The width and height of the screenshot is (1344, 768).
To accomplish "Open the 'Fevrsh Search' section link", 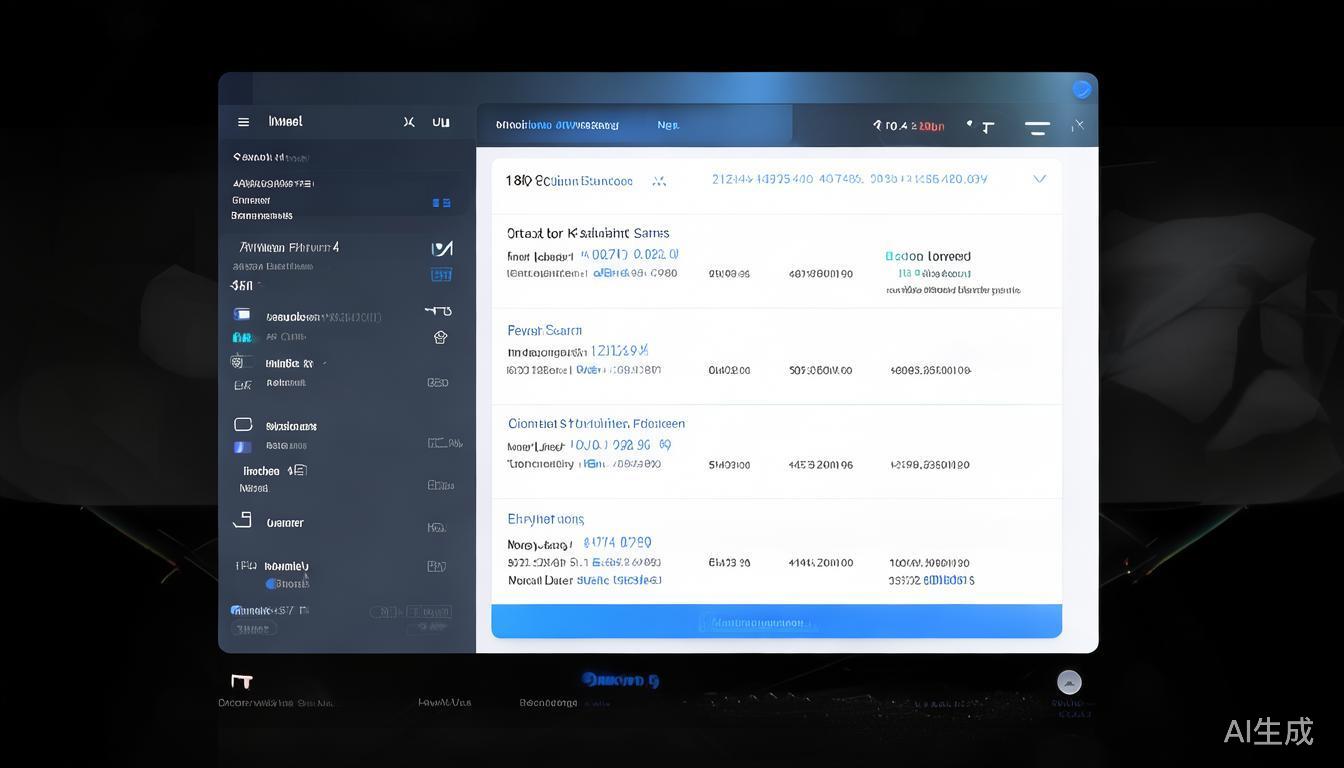I will [x=544, y=330].
